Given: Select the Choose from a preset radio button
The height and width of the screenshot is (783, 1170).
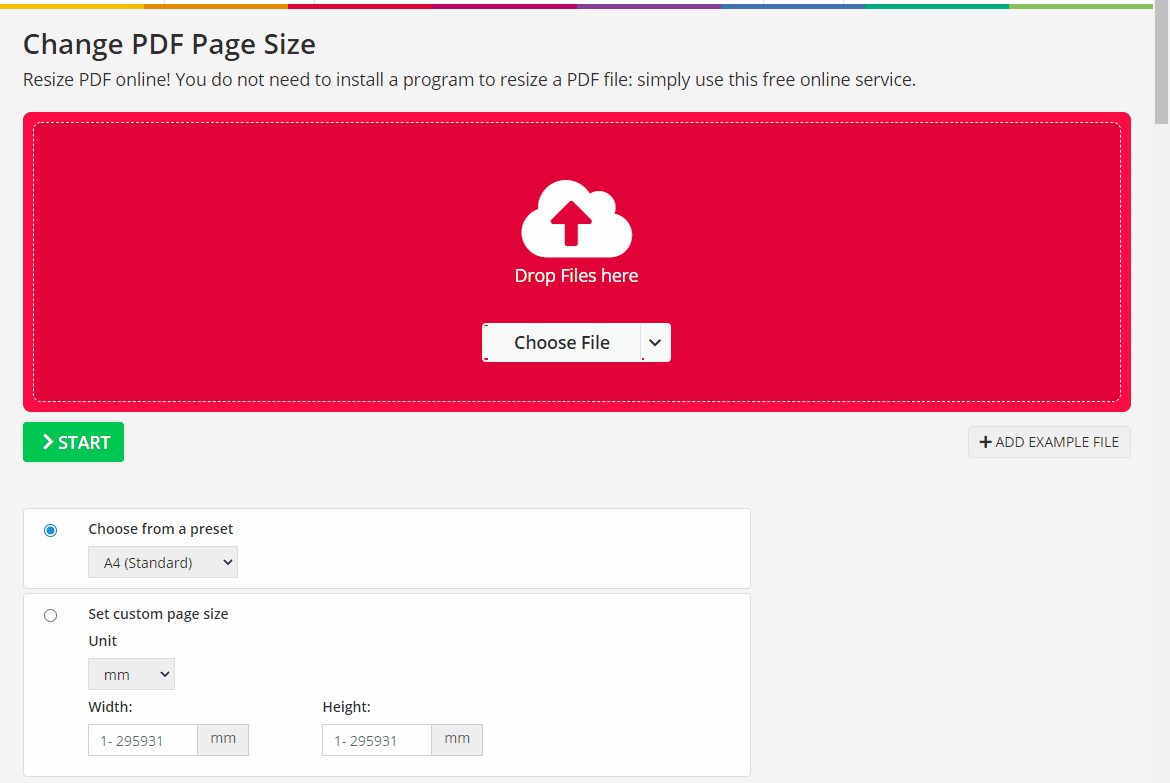Looking at the screenshot, I should click(x=50, y=530).
